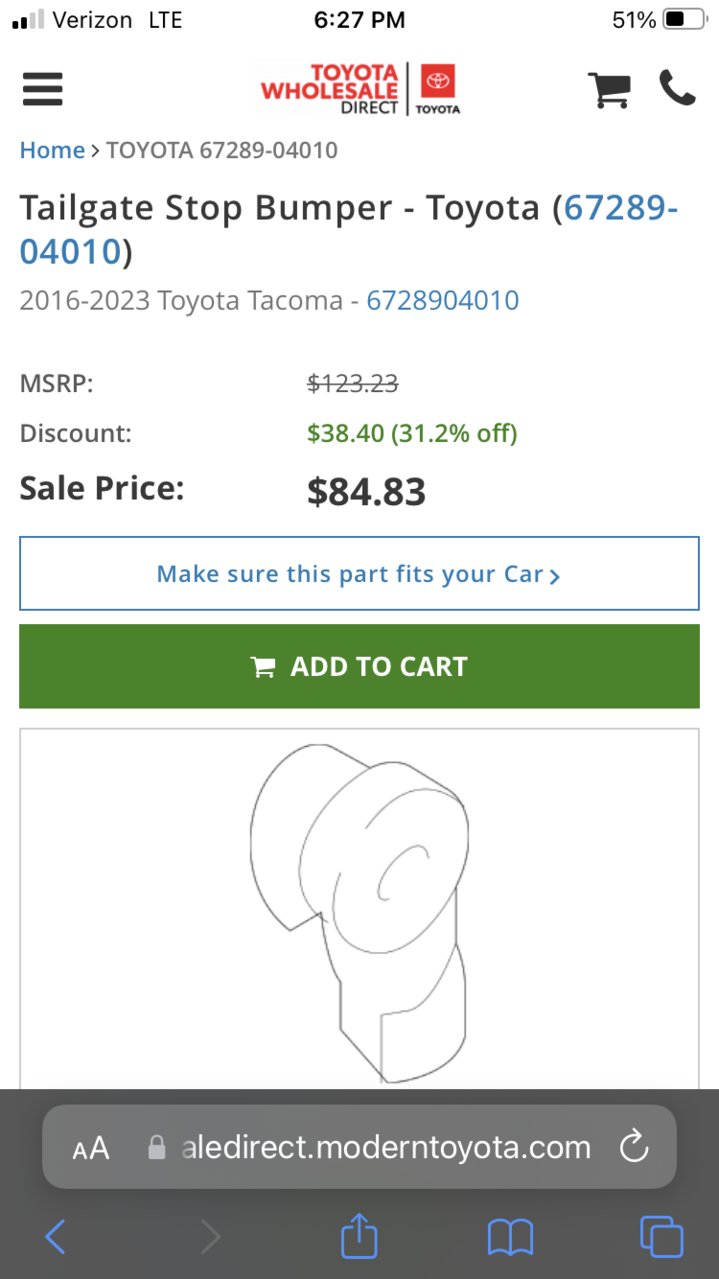
Task: Tap the battery status indicator
Action: click(x=685, y=20)
